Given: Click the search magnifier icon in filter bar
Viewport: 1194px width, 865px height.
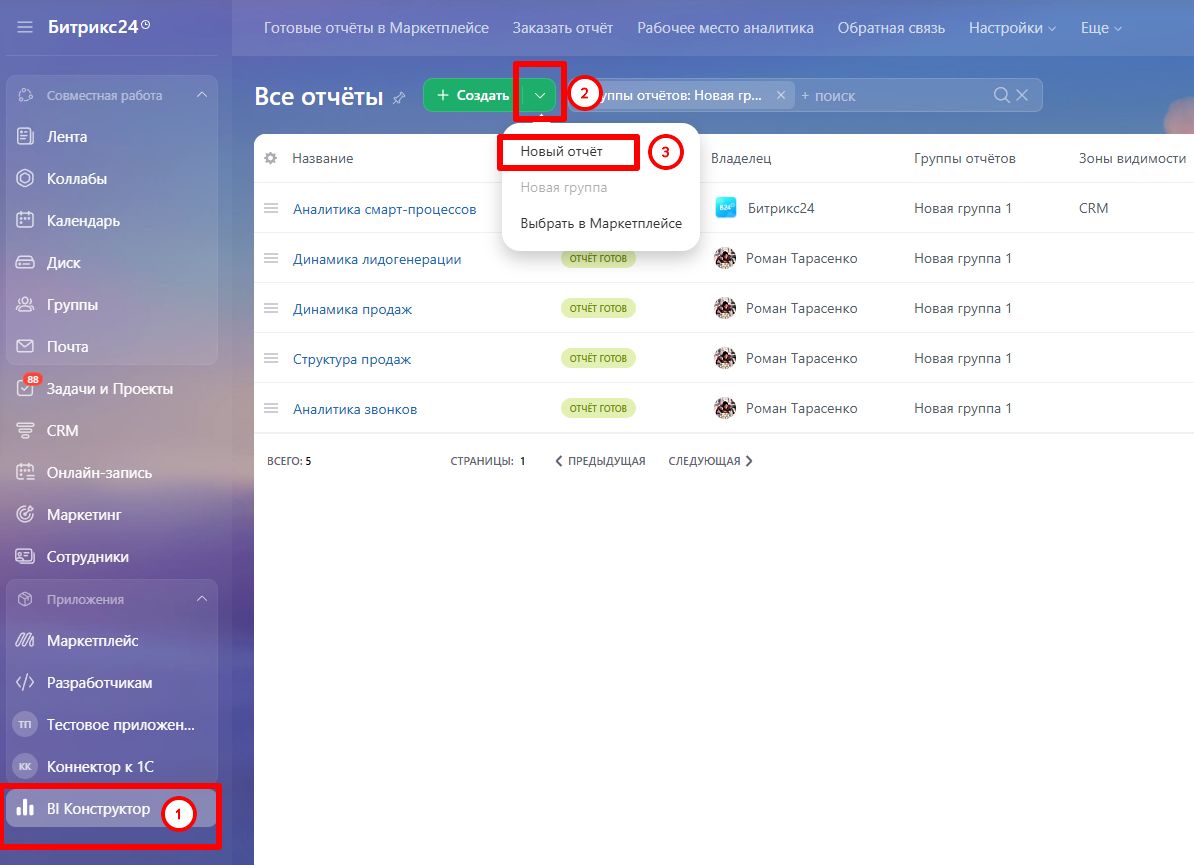Looking at the screenshot, I should point(1001,95).
